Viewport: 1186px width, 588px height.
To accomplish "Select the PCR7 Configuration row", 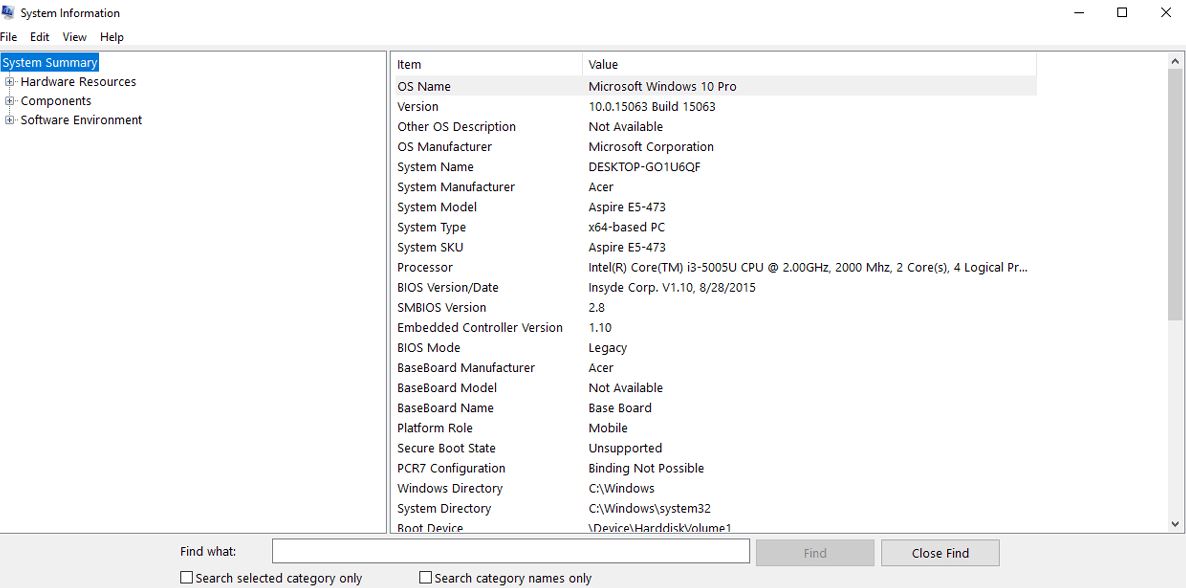I will tap(715, 468).
